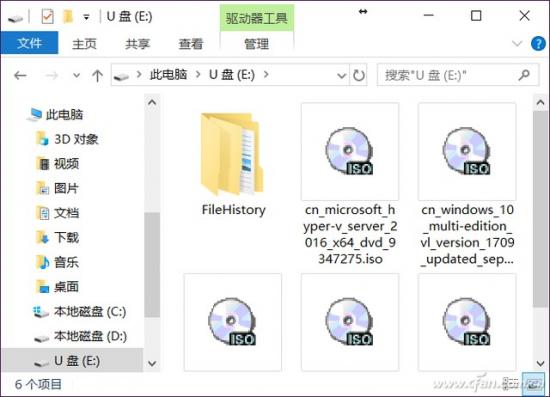Viewport: 550px width, 397px height.
Task: Select 本地磁盘 (D:) in navigation pane
Action: coord(80,336)
